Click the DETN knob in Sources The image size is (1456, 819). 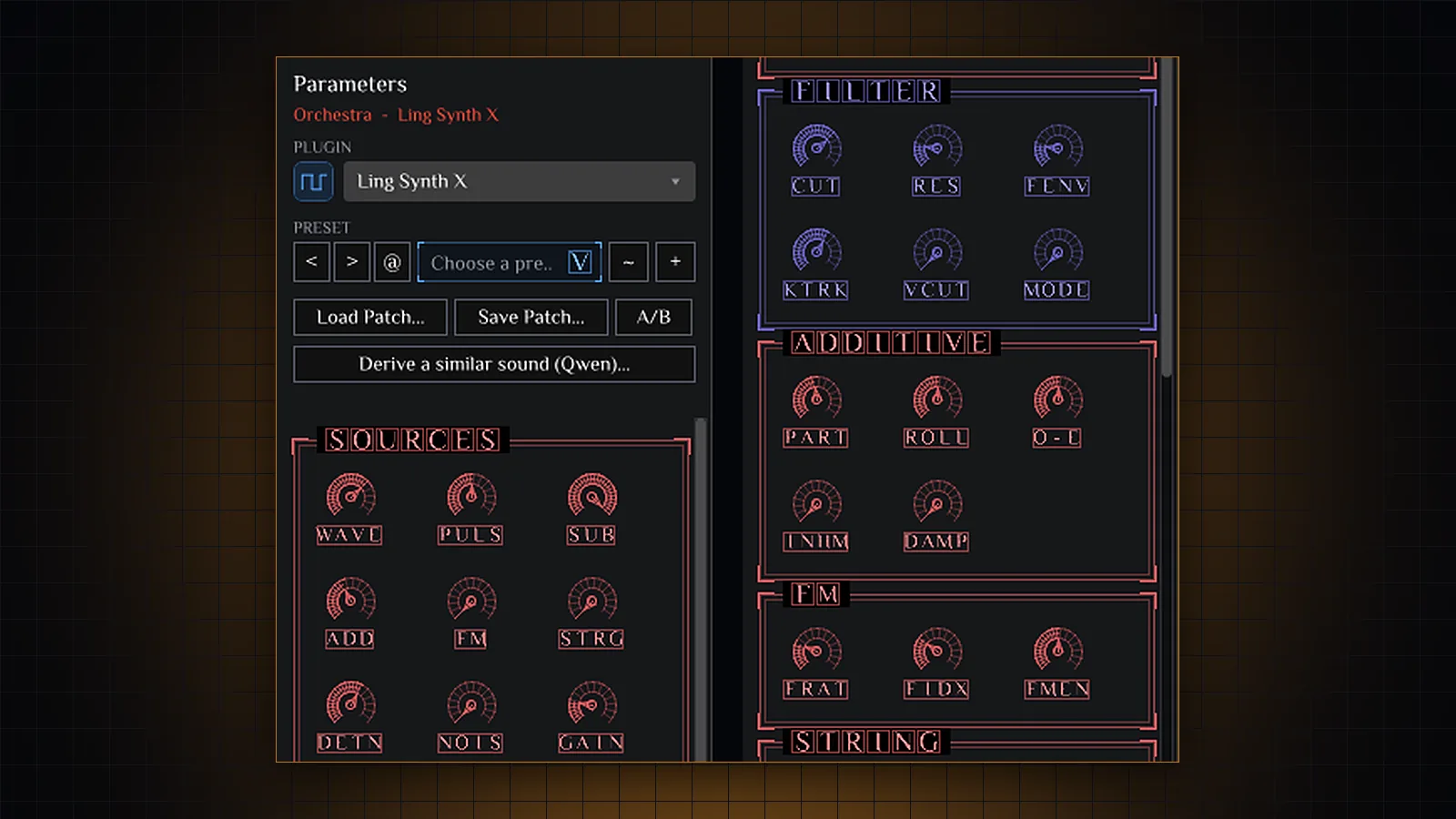click(350, 703)
